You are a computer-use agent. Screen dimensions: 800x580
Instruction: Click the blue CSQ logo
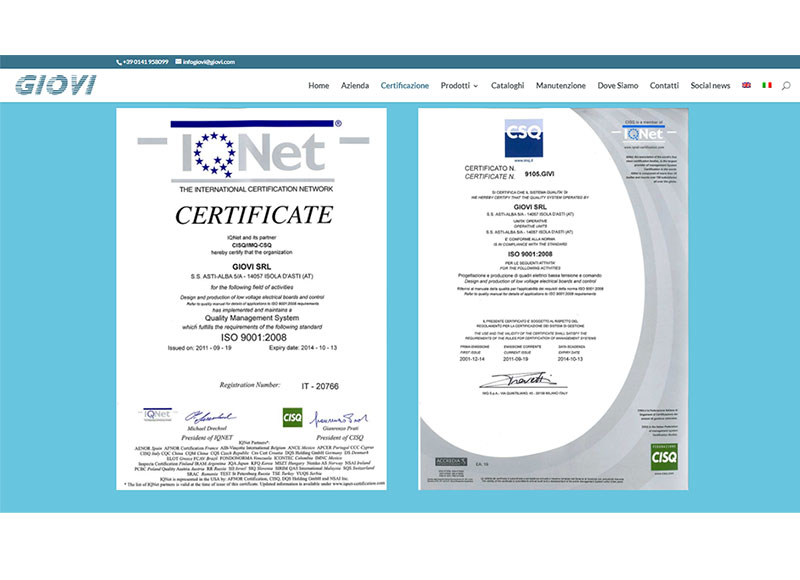[523, 138]
